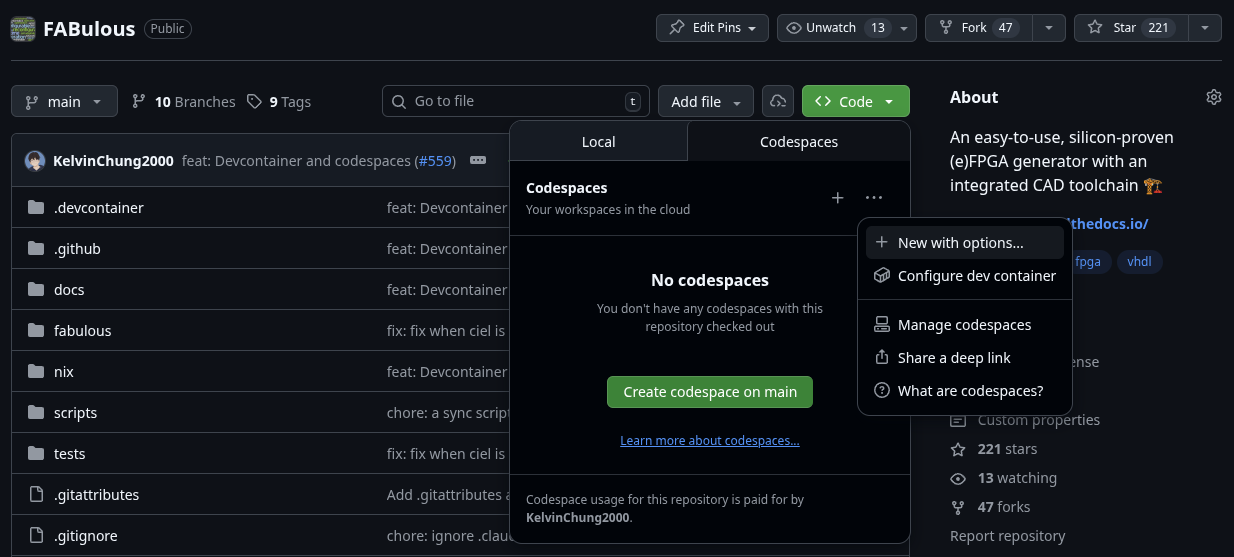Click the star icon beside 221 stars
The width and height of the screenshot is (1234, 557).
958,449
